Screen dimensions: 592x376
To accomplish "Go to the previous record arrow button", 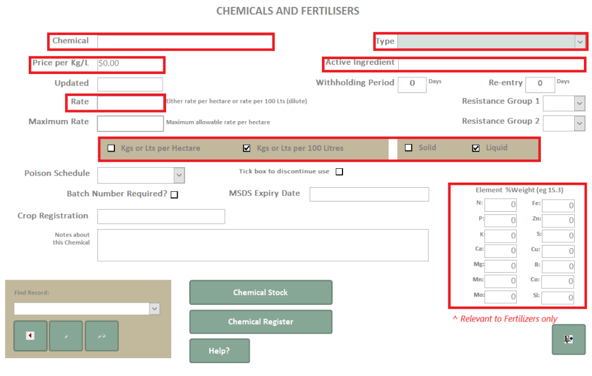I will coord(30,336).
